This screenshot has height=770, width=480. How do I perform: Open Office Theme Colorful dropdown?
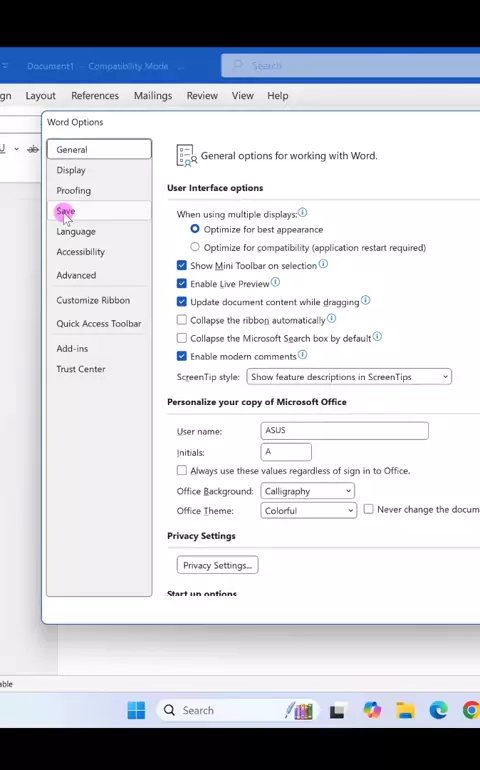click(308, 511)
